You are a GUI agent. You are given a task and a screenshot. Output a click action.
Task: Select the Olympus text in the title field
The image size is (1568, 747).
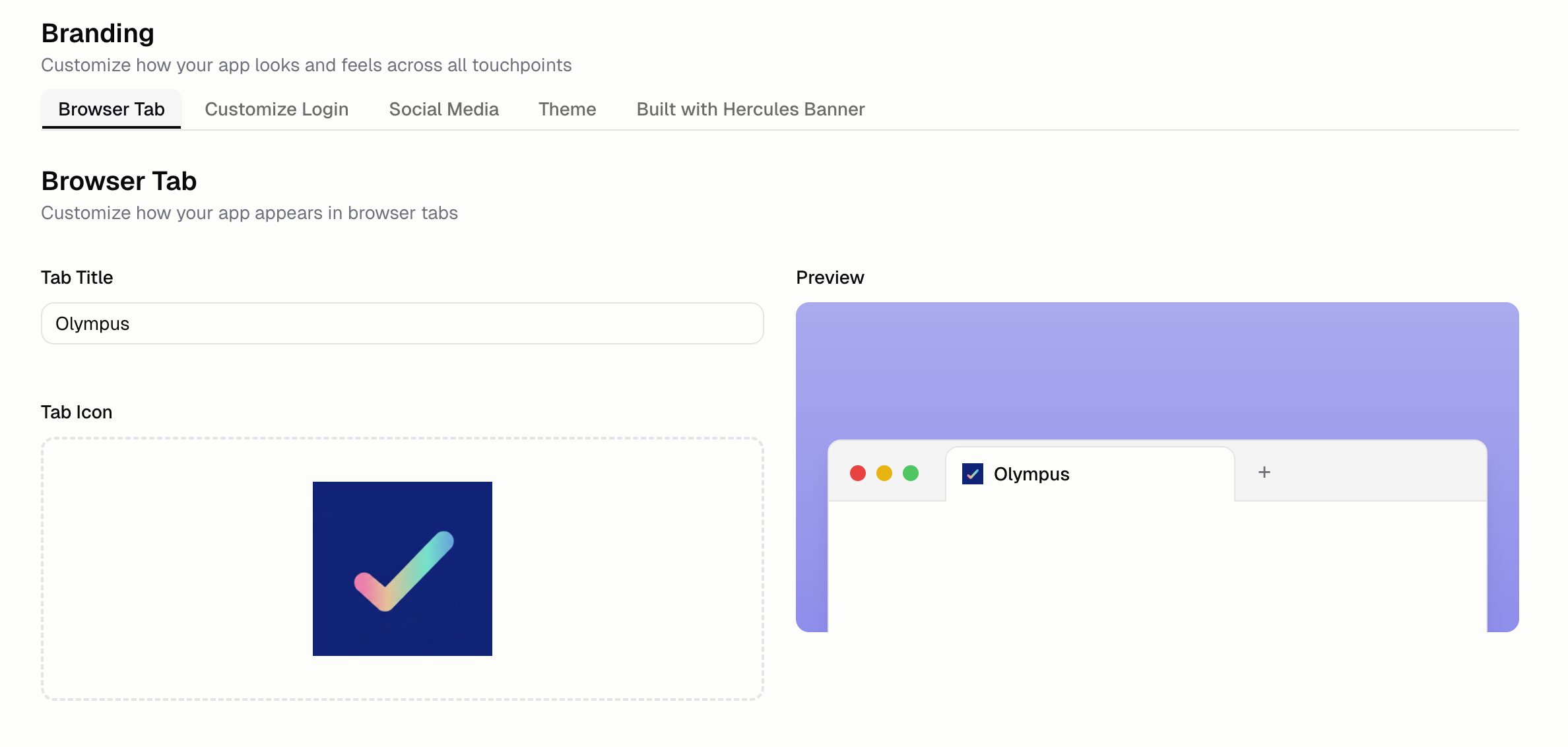[92, 323]
